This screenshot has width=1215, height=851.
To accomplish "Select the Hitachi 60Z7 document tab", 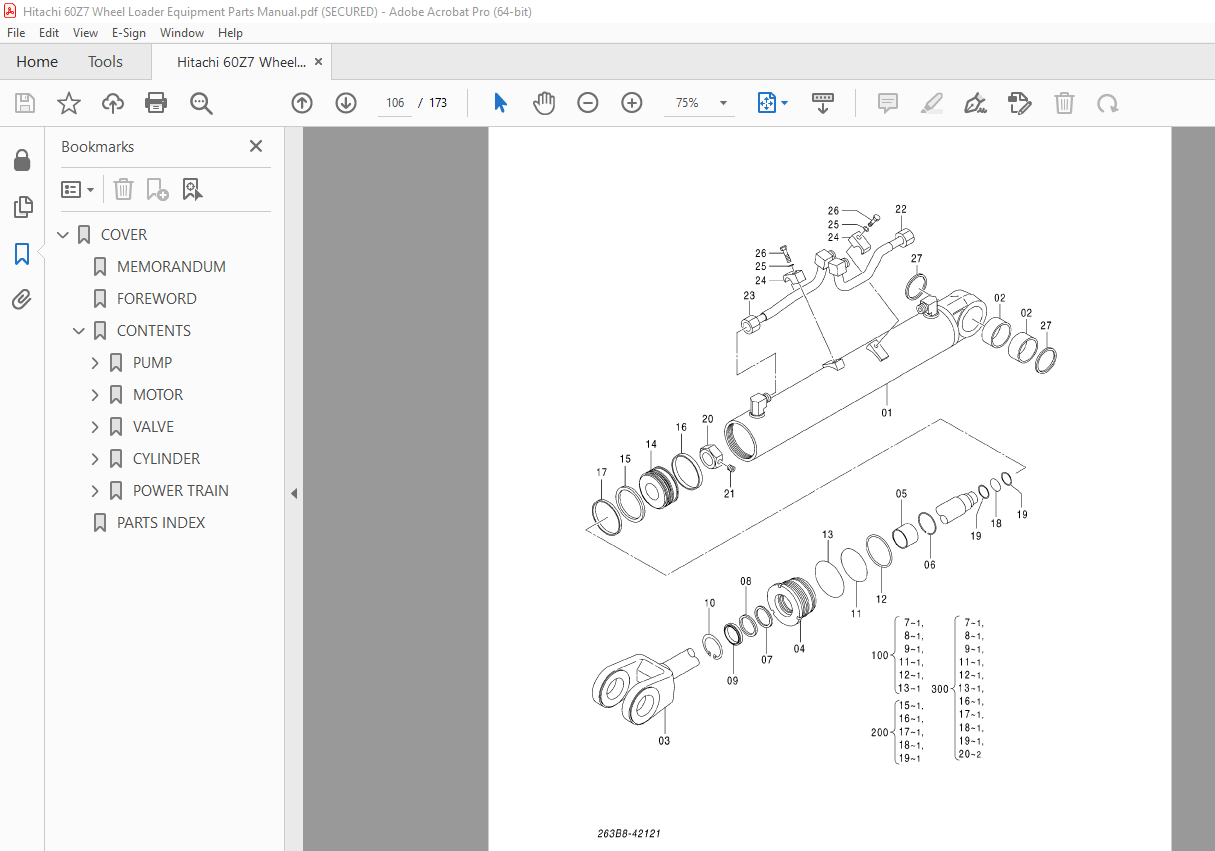I will [x=241, y=62].
